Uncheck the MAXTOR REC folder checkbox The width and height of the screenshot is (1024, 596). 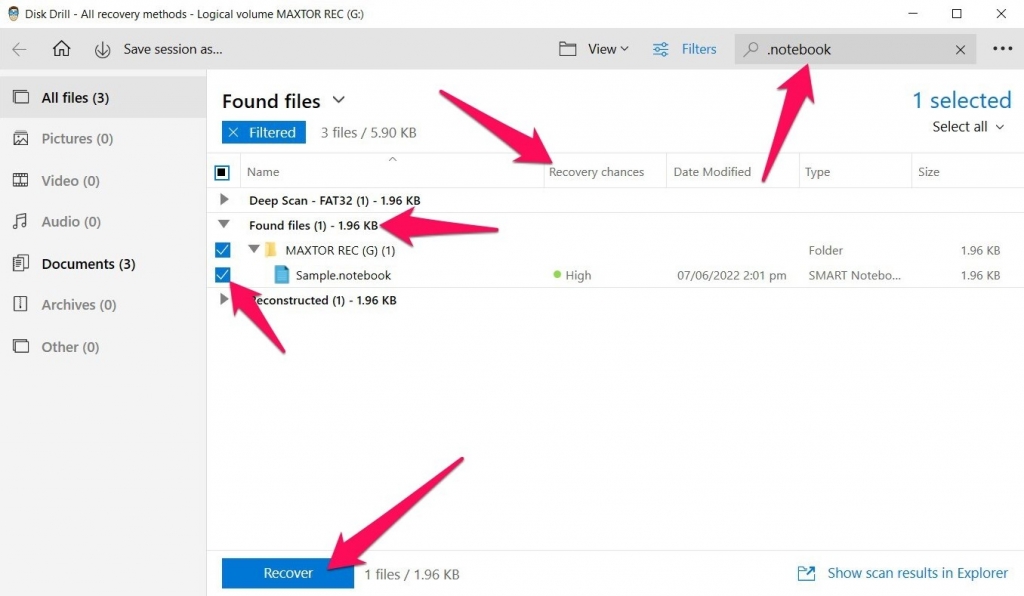(222, 250)
